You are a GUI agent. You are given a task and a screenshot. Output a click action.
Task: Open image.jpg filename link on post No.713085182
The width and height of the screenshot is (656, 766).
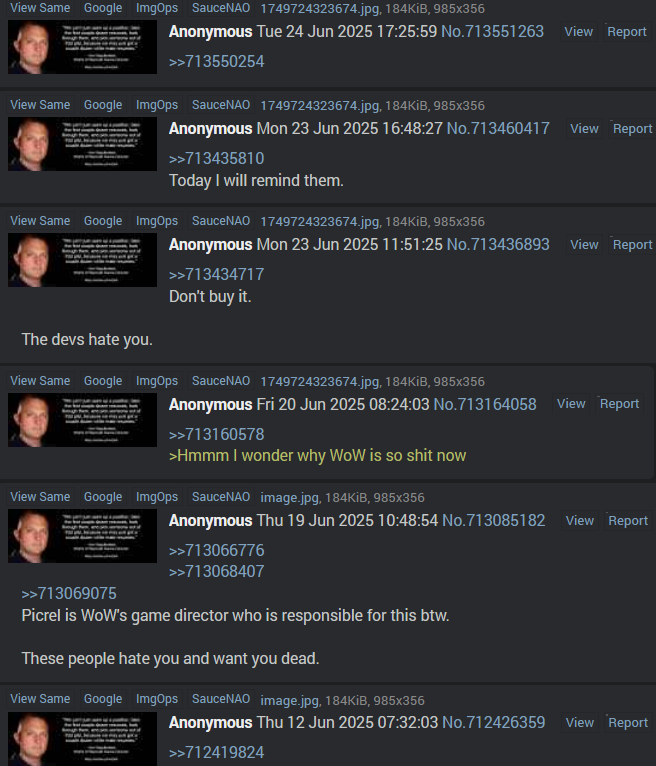pos(290,498)
